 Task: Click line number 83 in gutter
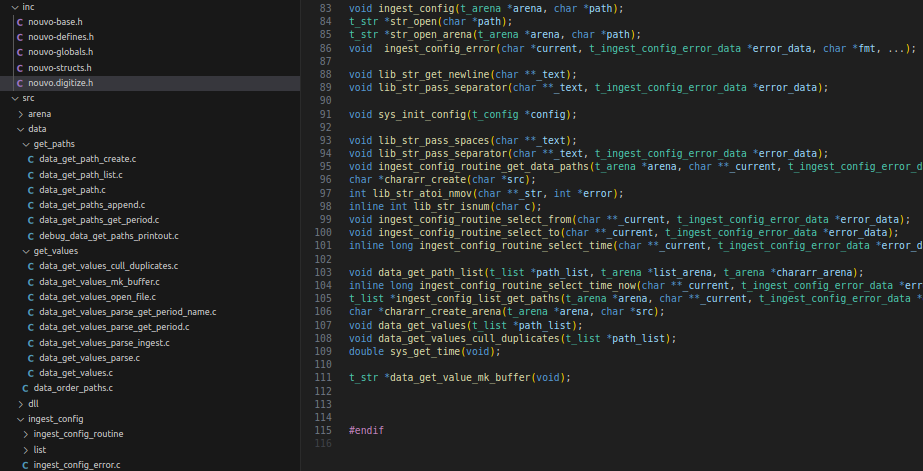click(325, 9)
